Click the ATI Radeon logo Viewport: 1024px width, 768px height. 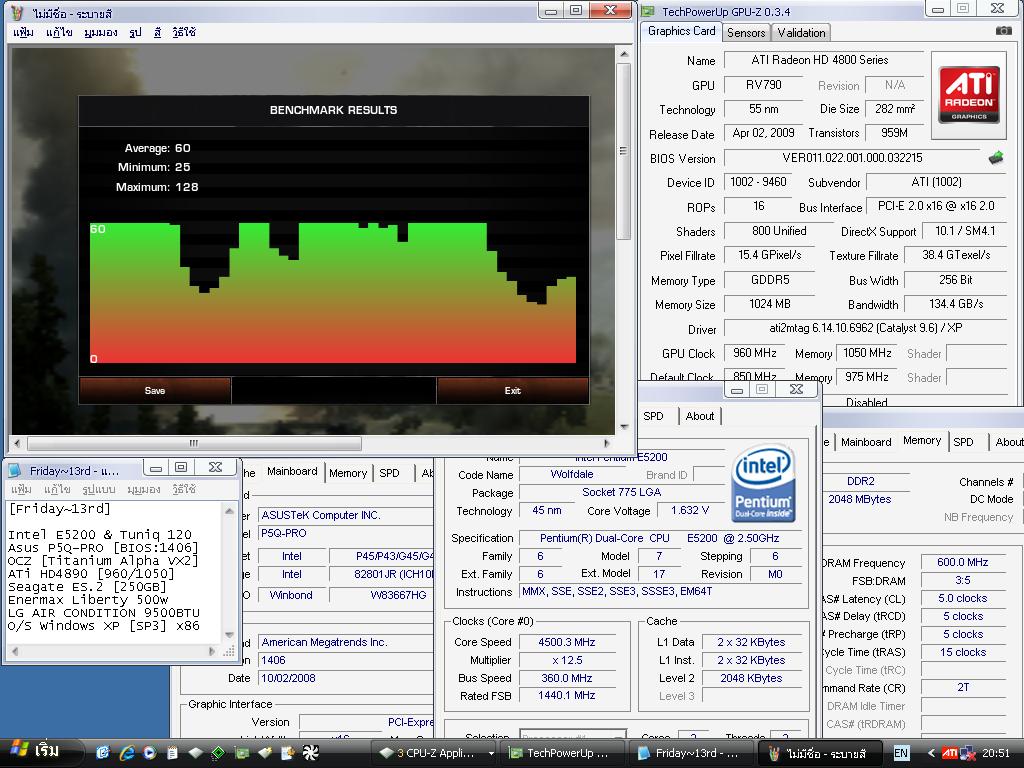pyautogui.click(x=968, y=95)
